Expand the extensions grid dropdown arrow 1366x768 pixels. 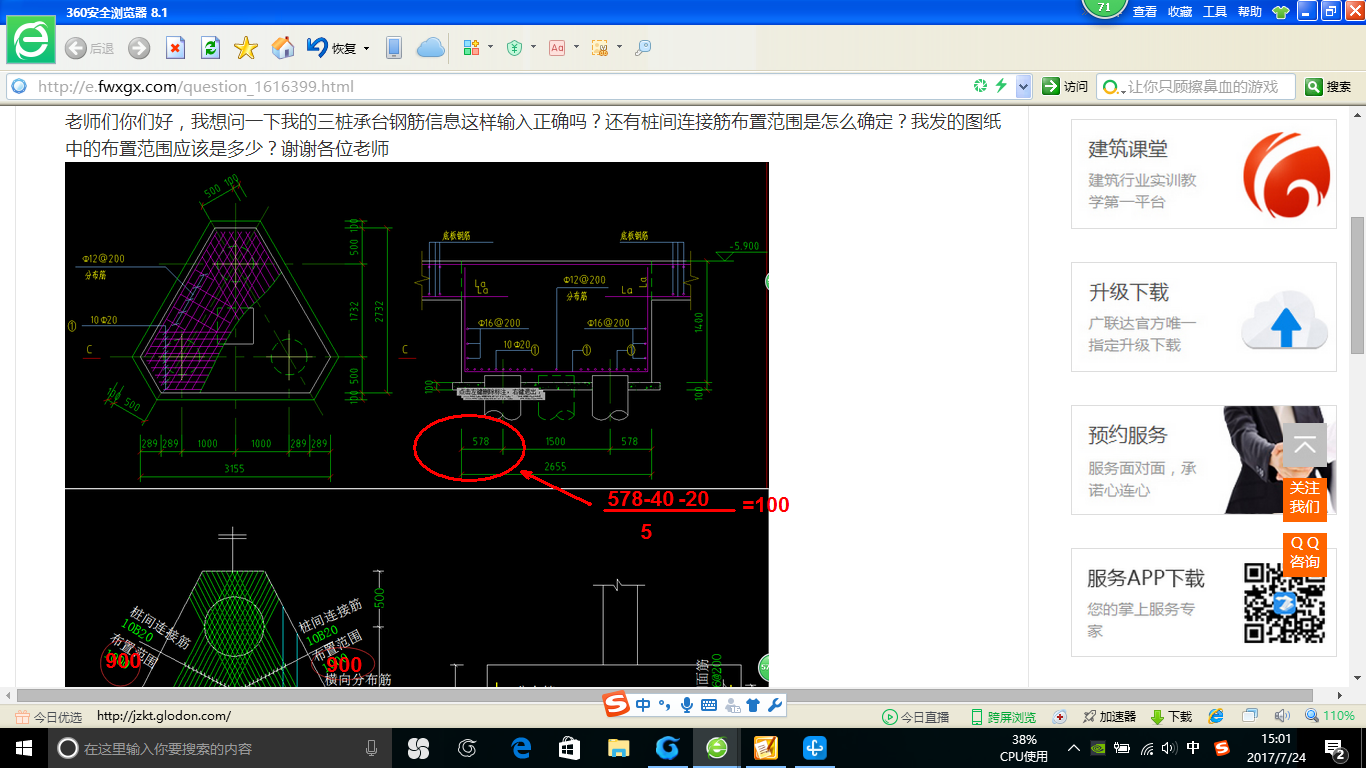point(491,48)
